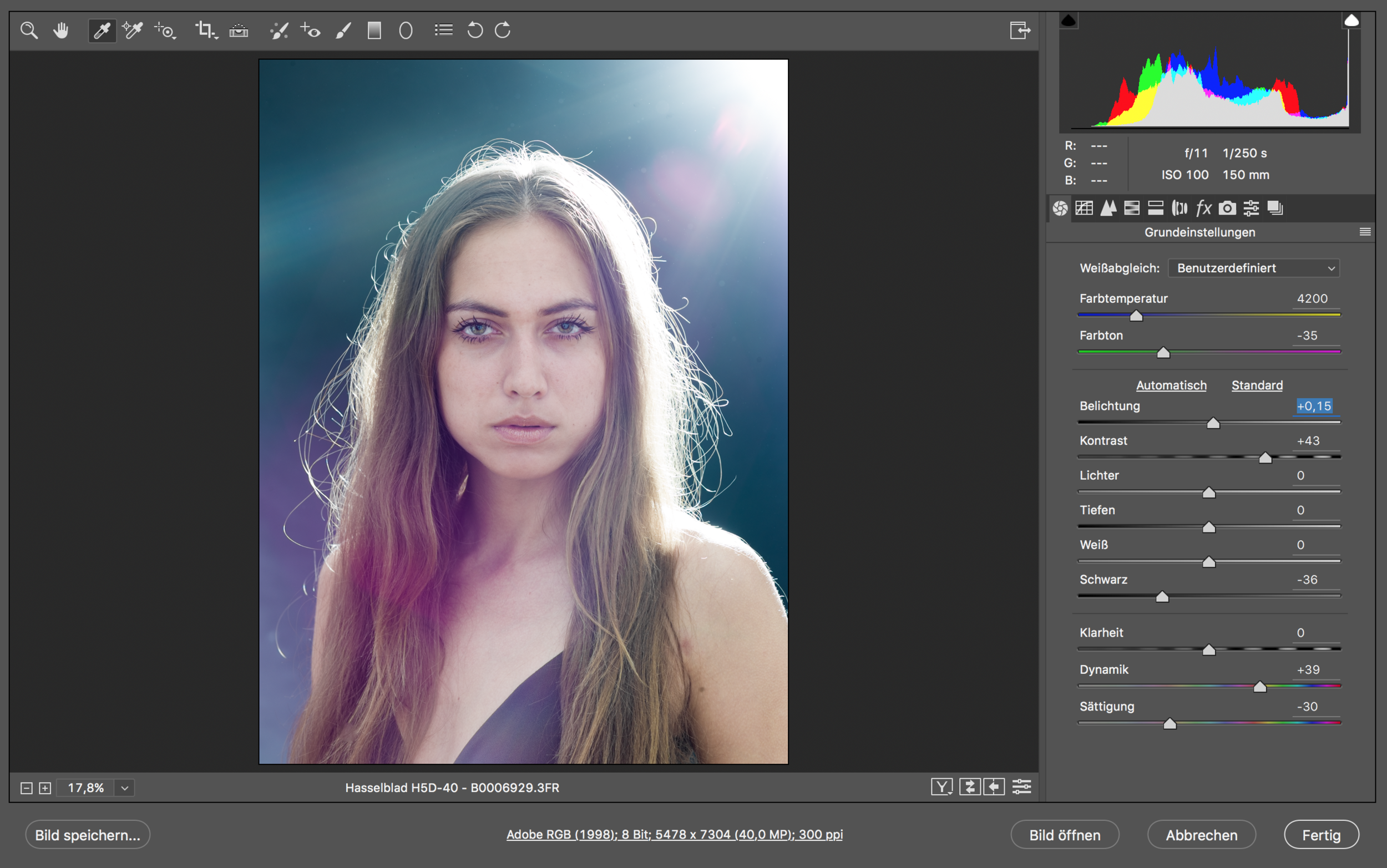Viewport: 1387px width, 868px height.
Task: Select the Adjustment Brush tool
Action: click(343, 31)
